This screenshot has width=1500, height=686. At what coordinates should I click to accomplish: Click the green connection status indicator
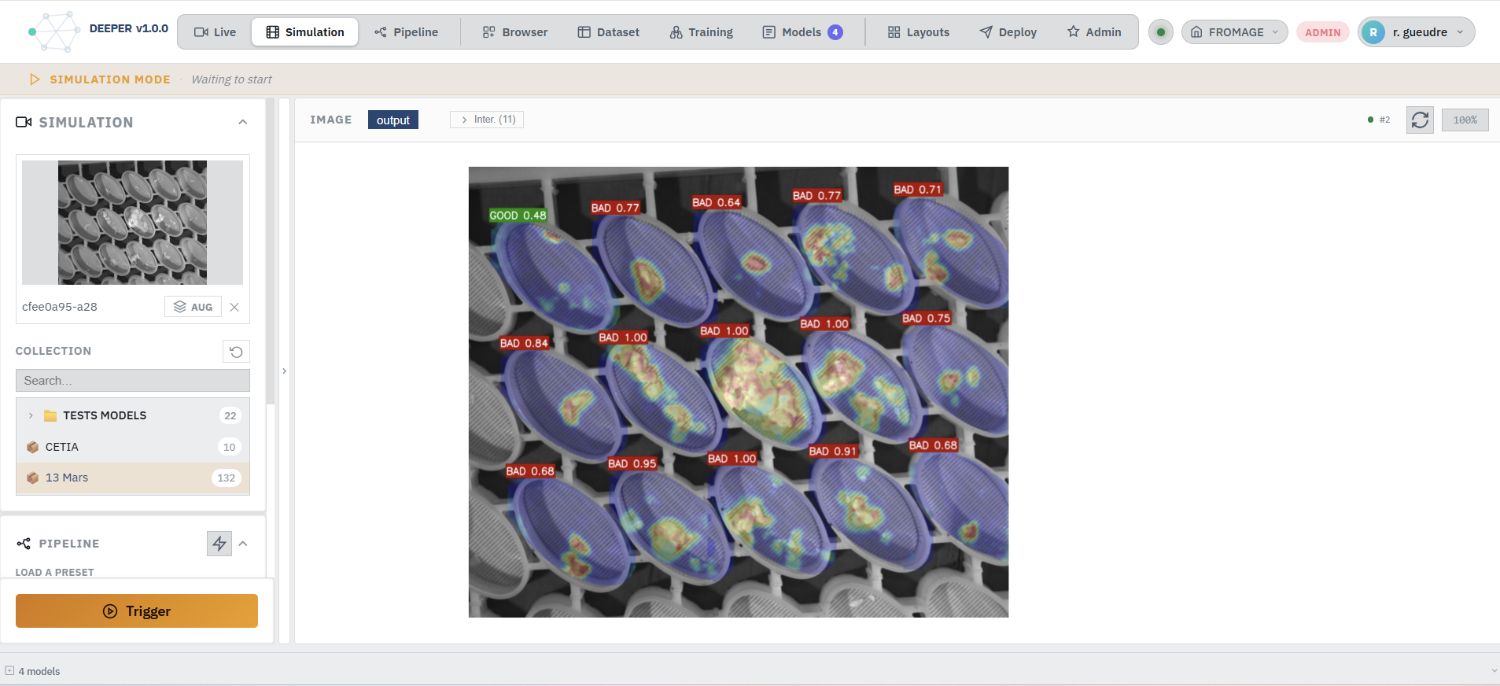tap(1160, 32)
